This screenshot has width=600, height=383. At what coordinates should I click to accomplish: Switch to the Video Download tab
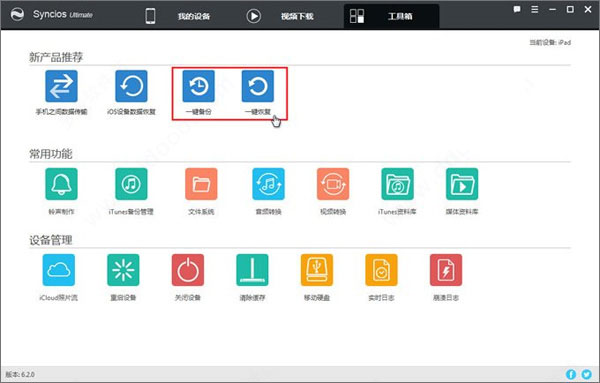point(280,16)
